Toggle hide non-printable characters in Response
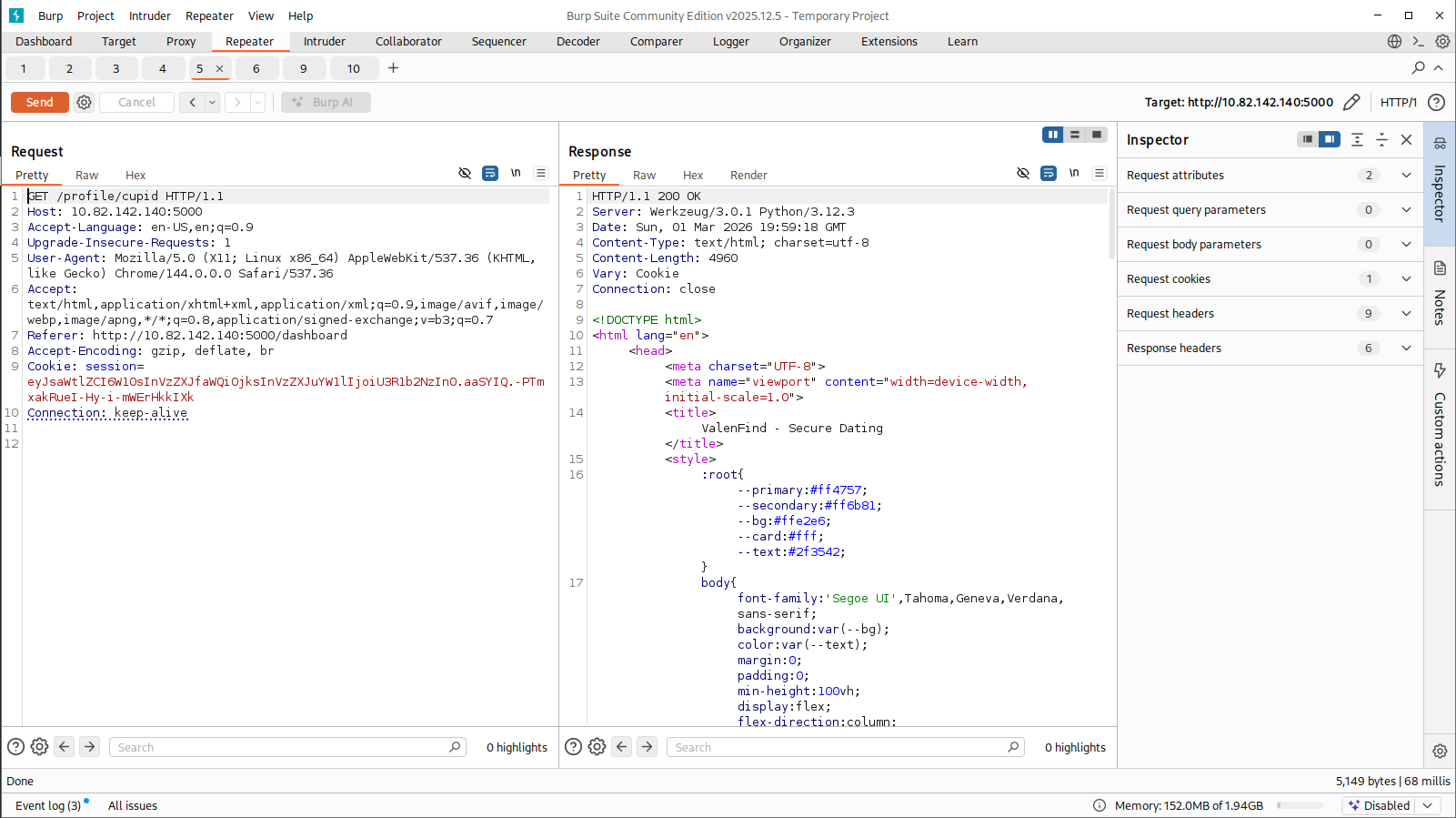The height and width of the screenshot is (818, 1456). (x=1023, y=173)
